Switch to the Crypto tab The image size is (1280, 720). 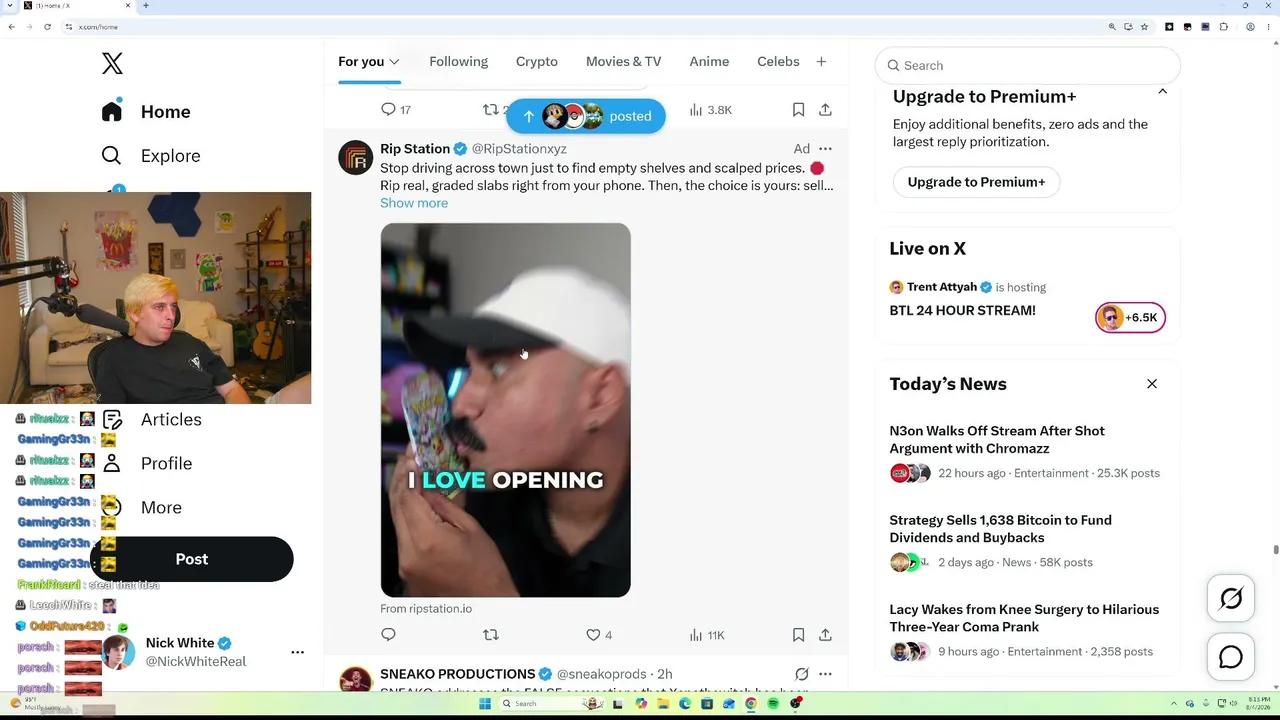click(537, 62)
